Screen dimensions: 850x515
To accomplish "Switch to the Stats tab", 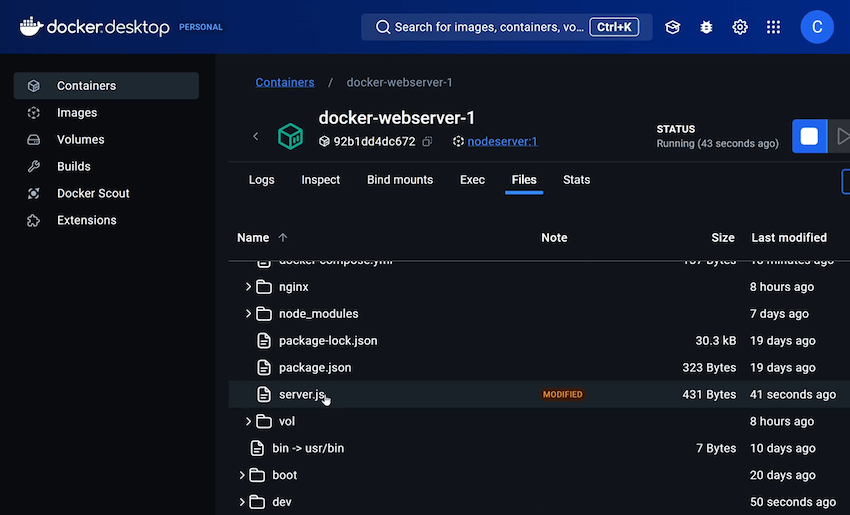I will click(576, 180).
